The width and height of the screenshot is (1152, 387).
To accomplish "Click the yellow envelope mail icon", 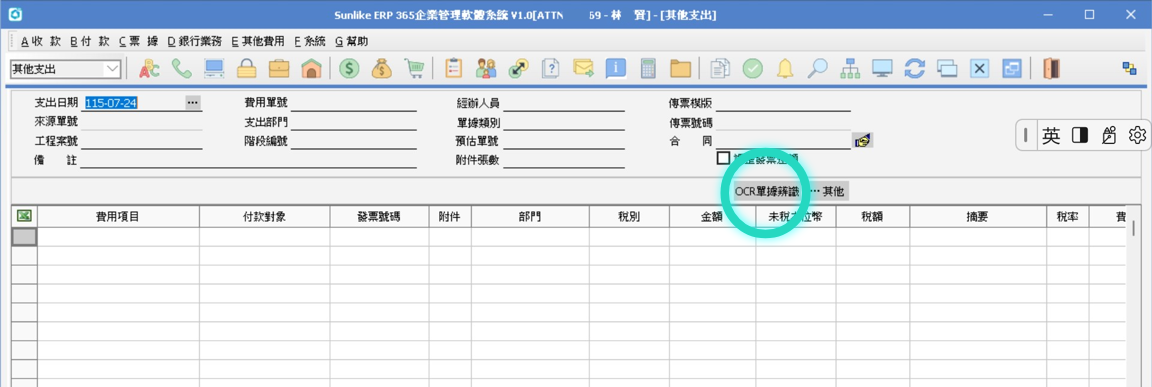I will [x=583, y=68].
